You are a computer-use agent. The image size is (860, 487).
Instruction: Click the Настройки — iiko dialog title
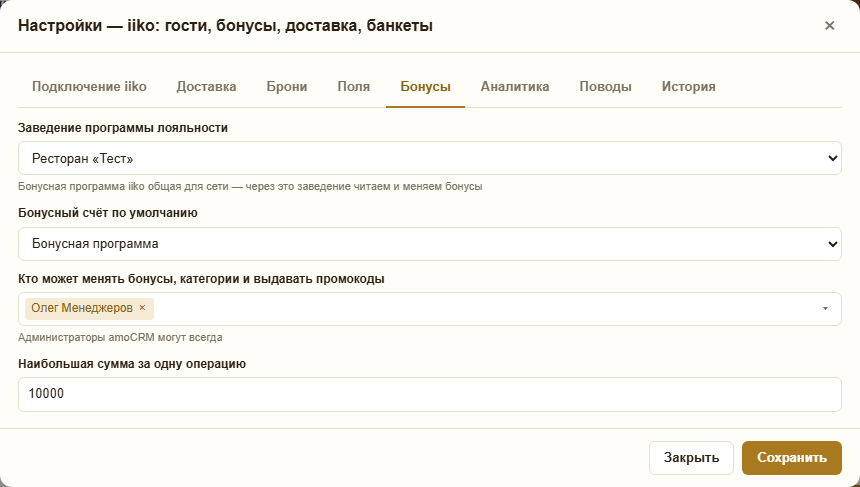click(225, 25)
